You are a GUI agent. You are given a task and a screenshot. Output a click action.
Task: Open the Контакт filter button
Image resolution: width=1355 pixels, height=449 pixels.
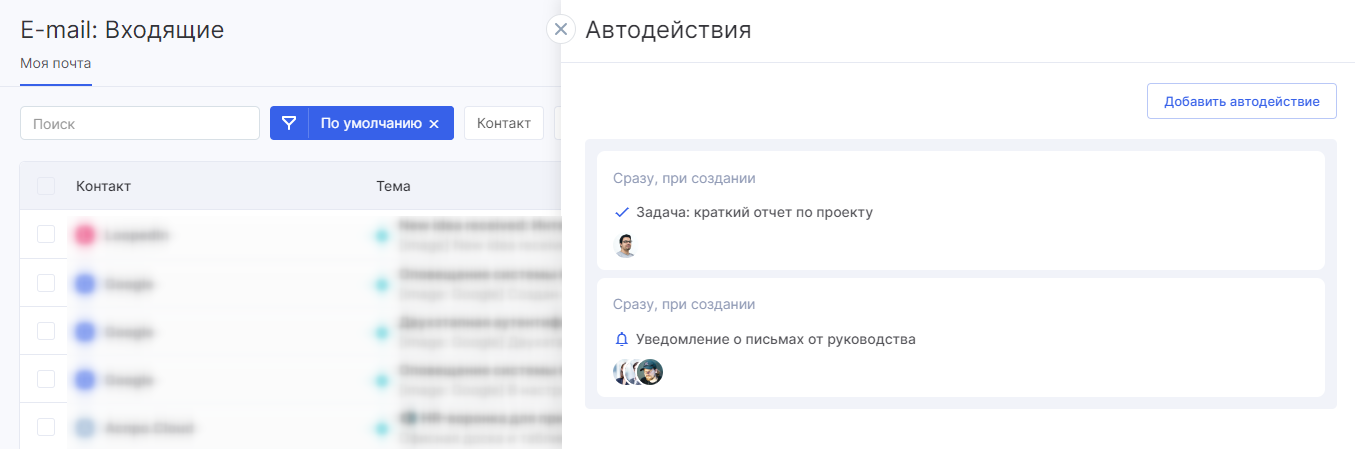coord(503,123)
